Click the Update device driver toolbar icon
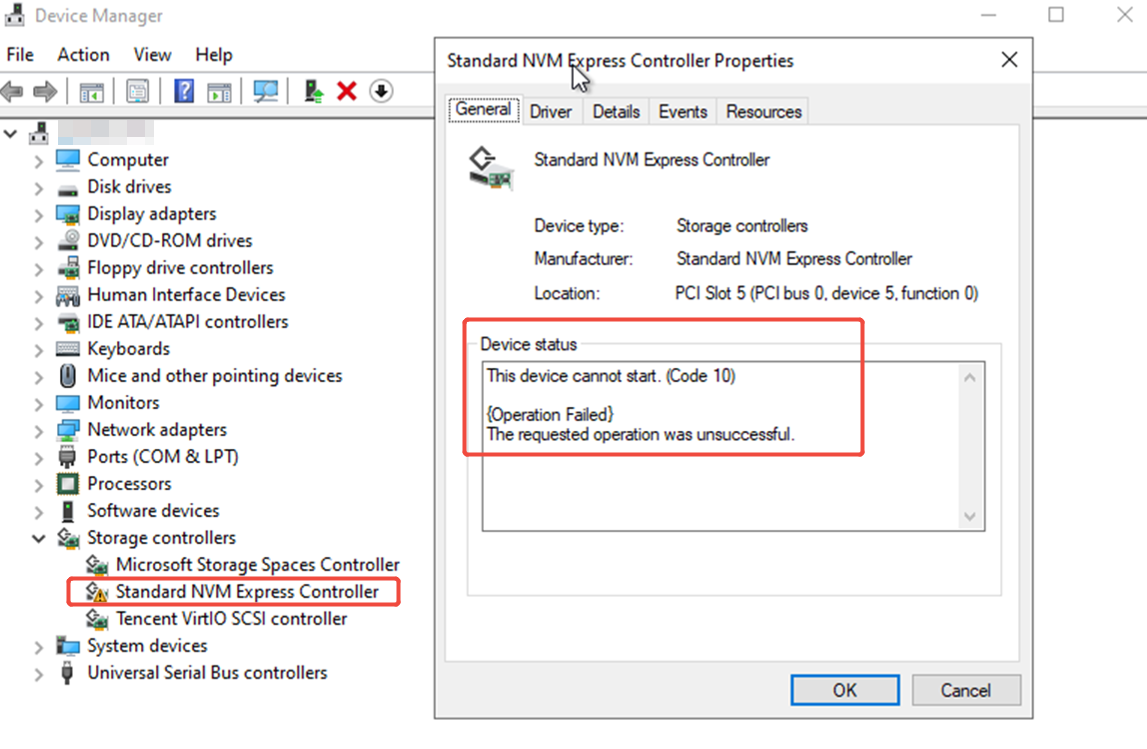Image resolution: width=1147 pixels, height=749 pixels. pyautogui.click(x=314, y=92)
